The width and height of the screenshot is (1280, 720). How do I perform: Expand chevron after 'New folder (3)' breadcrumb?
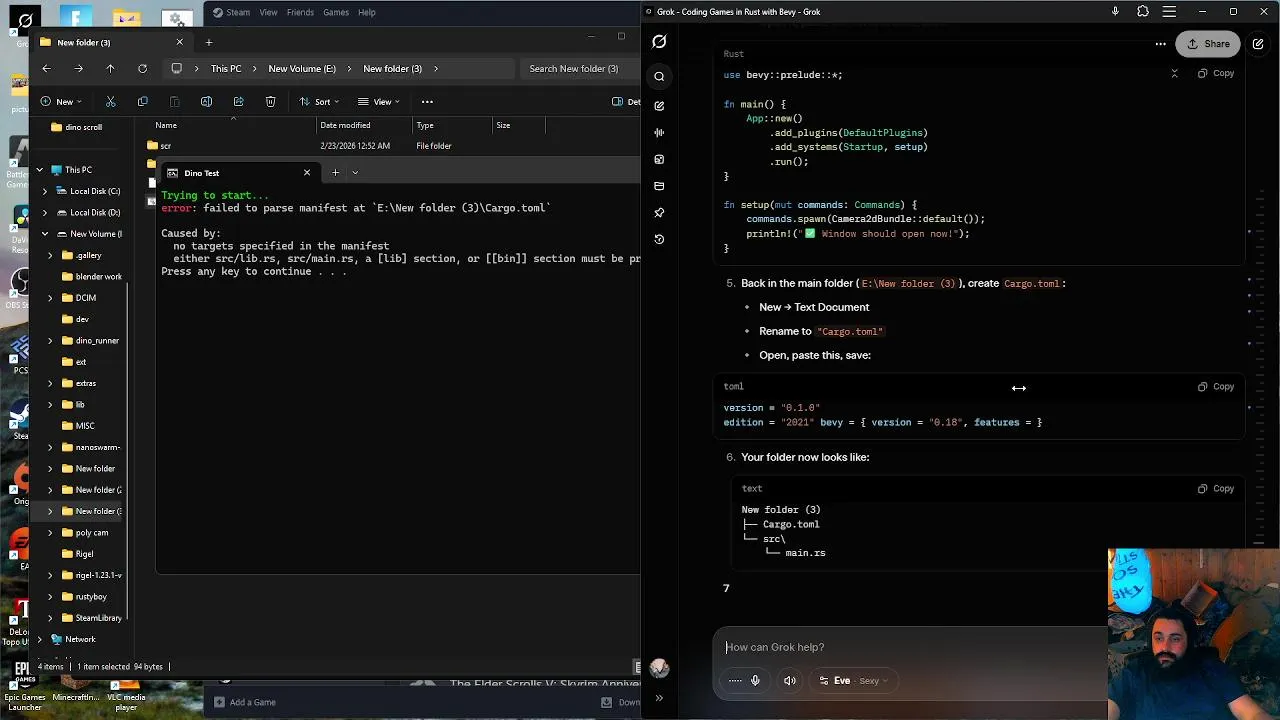point(436,68)
